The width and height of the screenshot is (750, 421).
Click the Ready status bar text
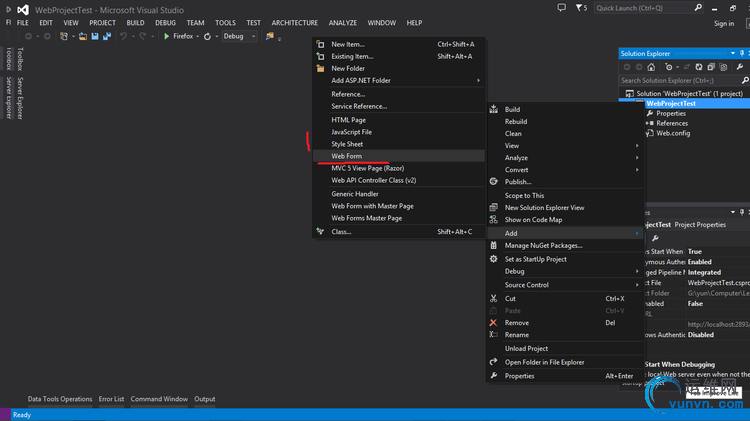[x=22, y=415]
